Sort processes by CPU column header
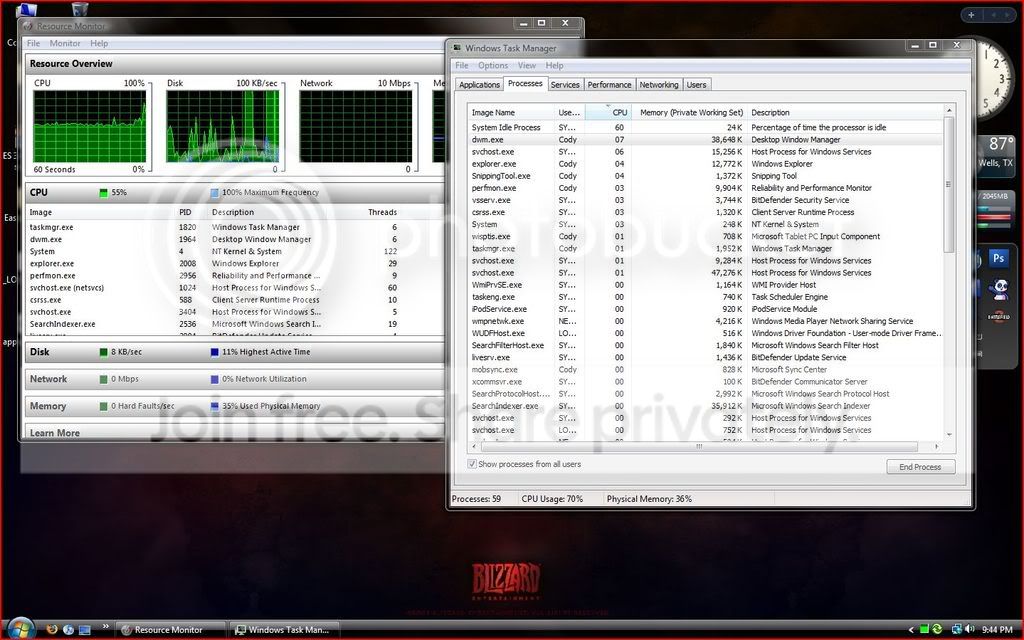 tap(608, 112)
